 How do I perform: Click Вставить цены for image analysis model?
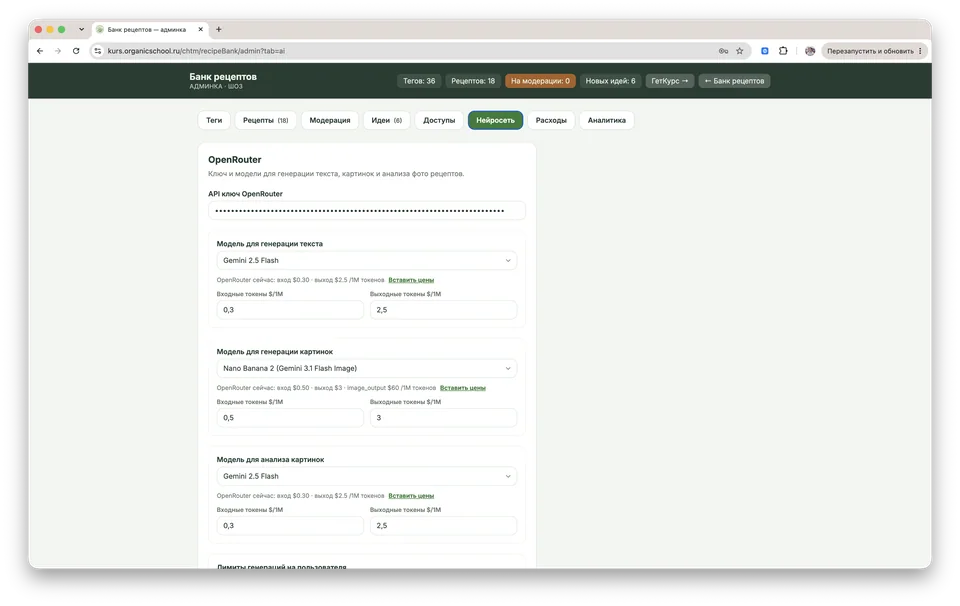[411, 495]
